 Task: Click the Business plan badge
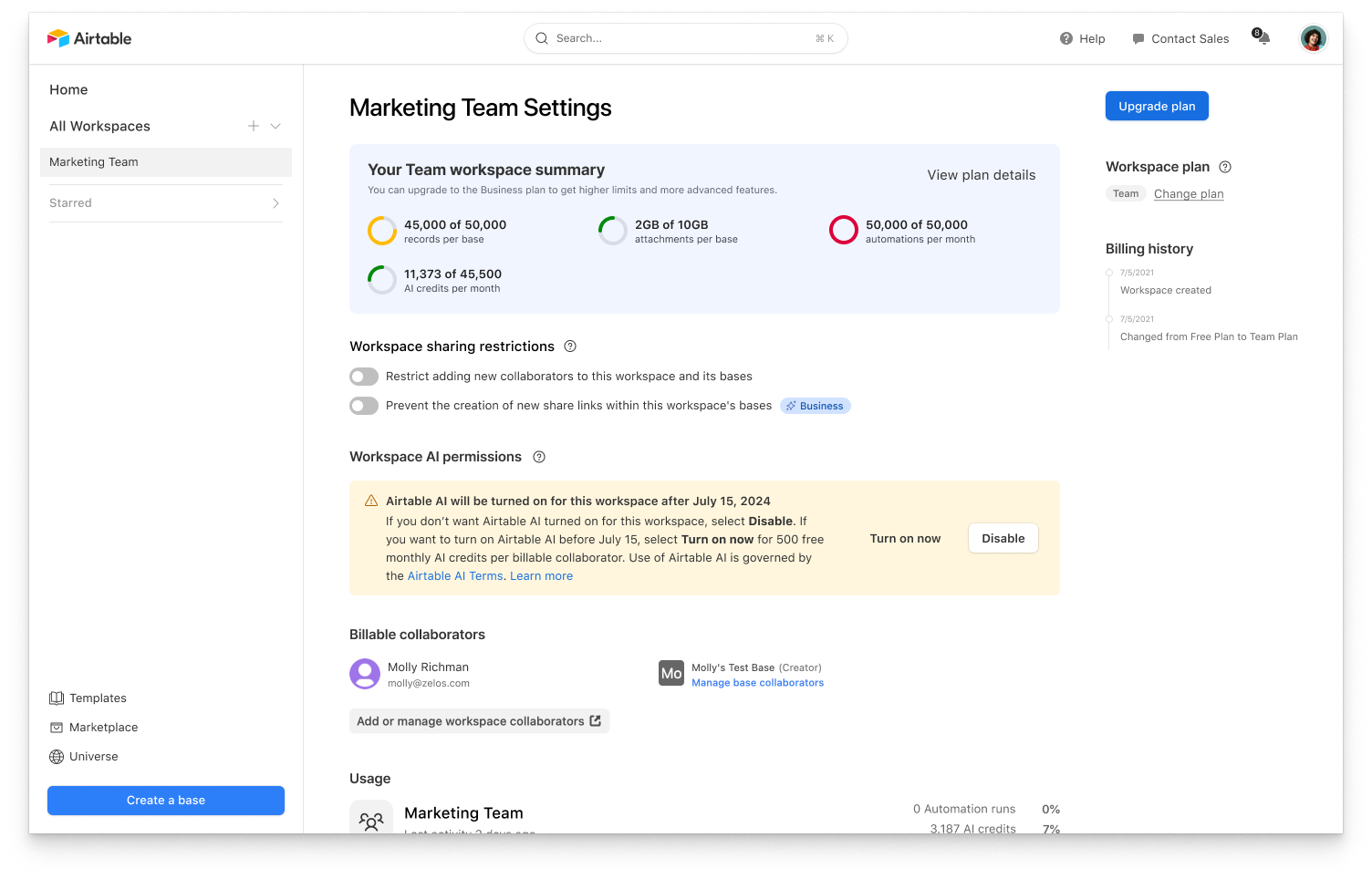pyautogui.click(x=816, y=406)
